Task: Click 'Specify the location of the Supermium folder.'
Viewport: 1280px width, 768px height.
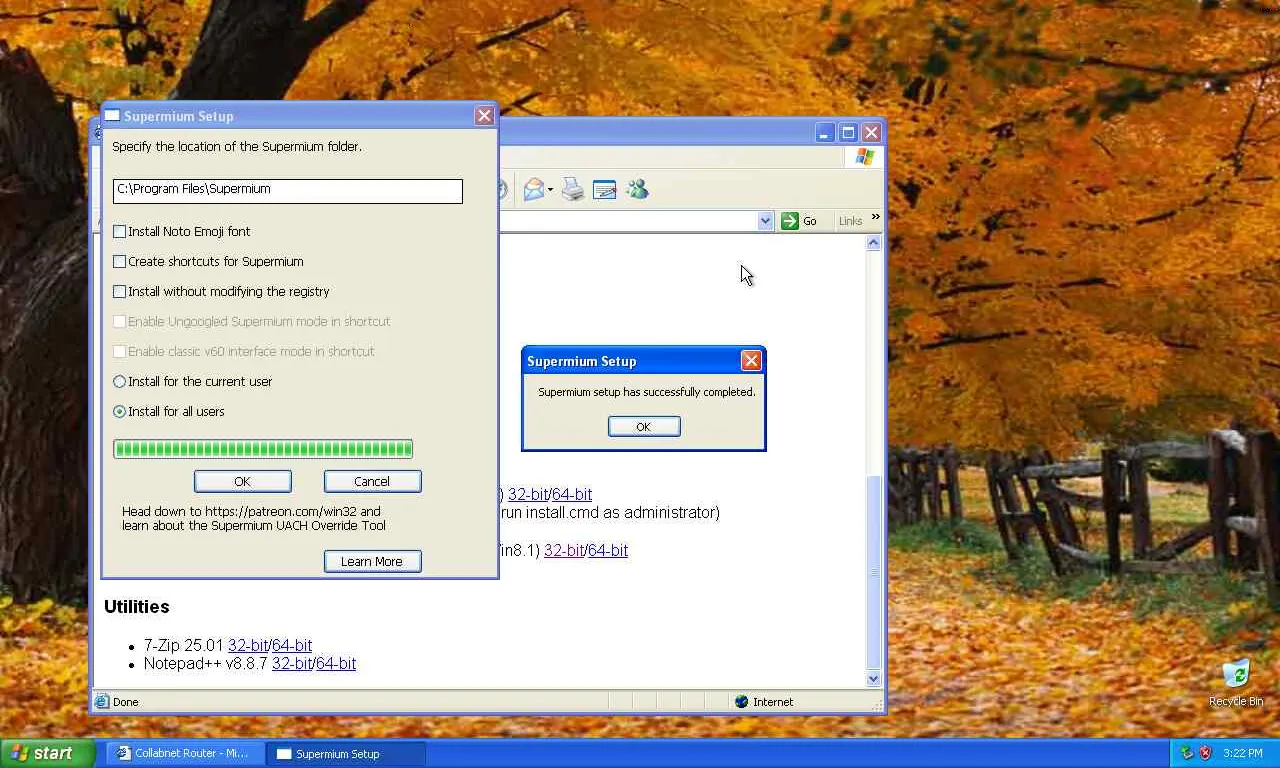Action: (237, 146)
